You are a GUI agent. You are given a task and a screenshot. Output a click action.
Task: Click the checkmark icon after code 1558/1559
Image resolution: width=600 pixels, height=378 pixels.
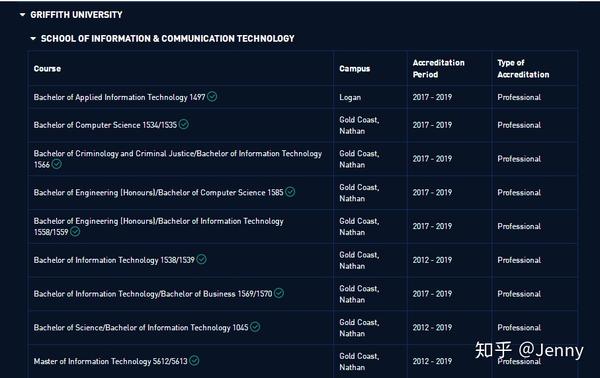point(75,231)
